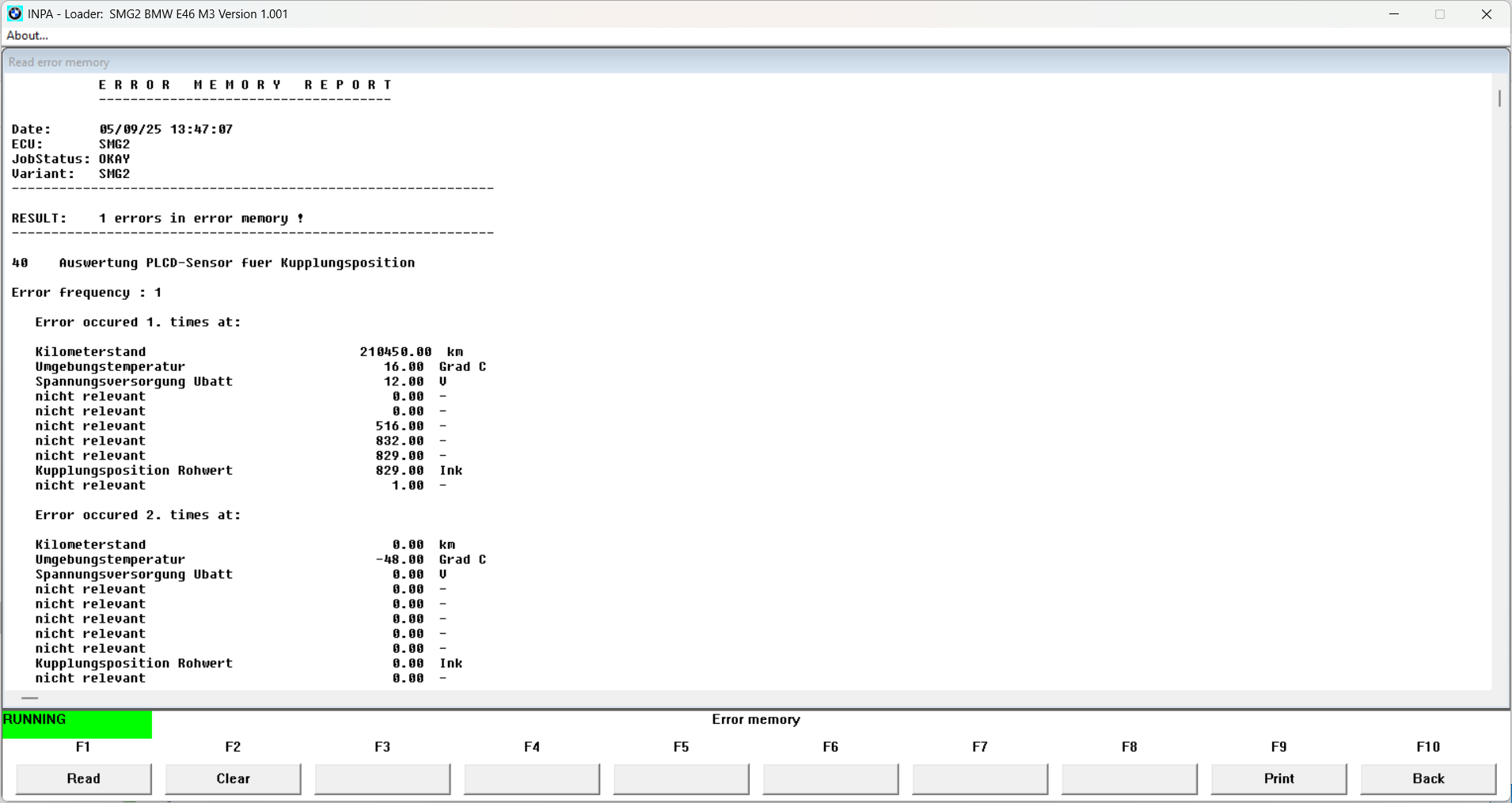The width and height of the screenshot is (1512, 803).
Task: Click the 'ECU: SMG2' line
Action: click(71, 144)
